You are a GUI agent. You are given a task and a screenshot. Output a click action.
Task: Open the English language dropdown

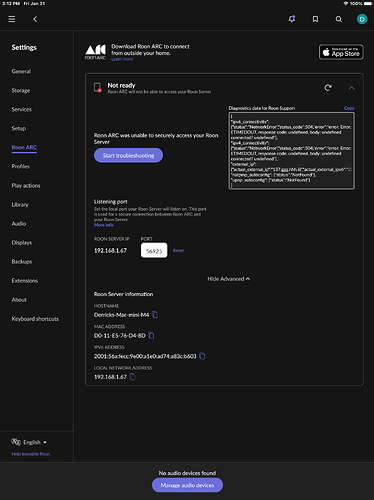35,442
